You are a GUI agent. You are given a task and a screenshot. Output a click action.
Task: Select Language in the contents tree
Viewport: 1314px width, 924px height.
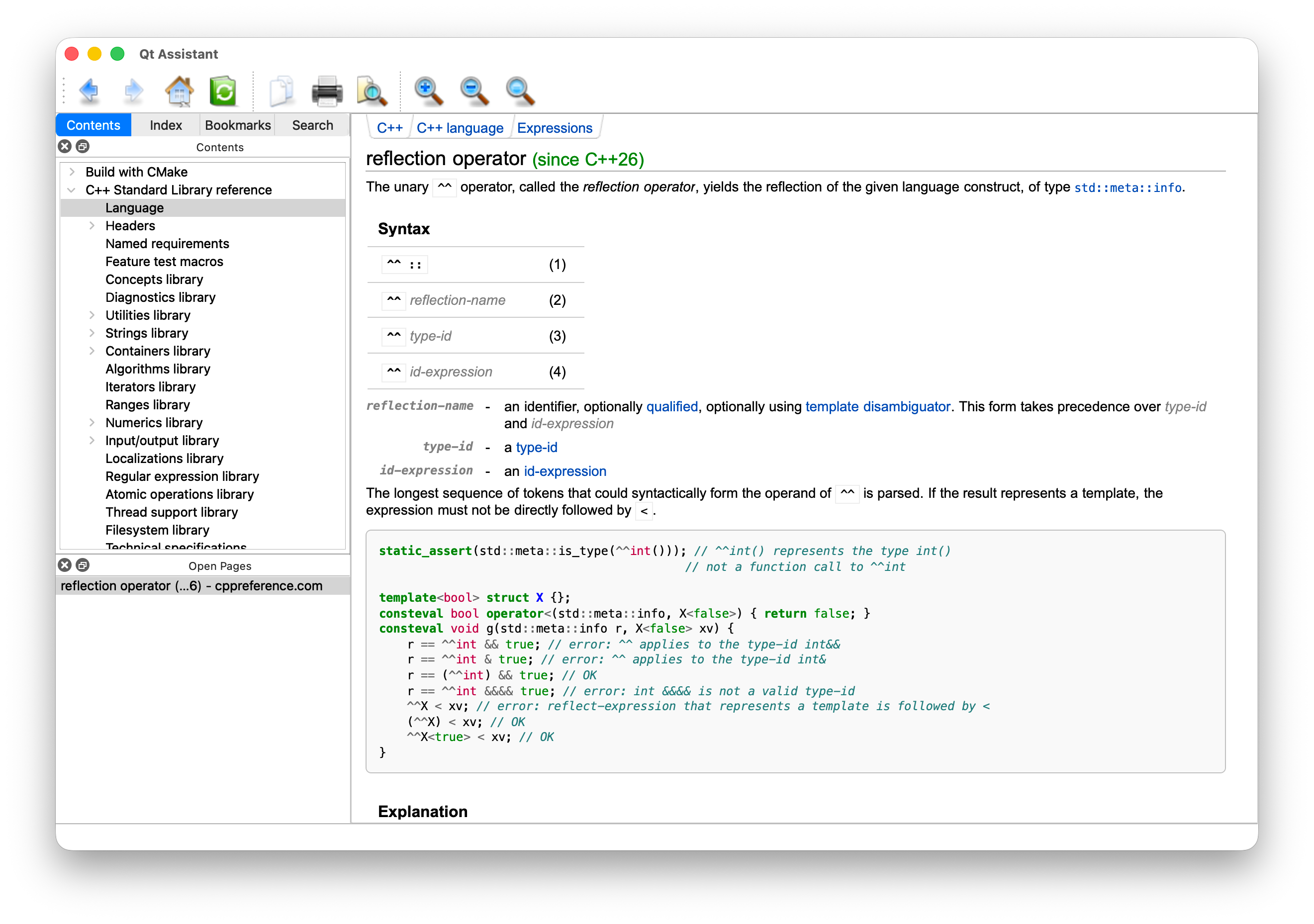[202, 208]
